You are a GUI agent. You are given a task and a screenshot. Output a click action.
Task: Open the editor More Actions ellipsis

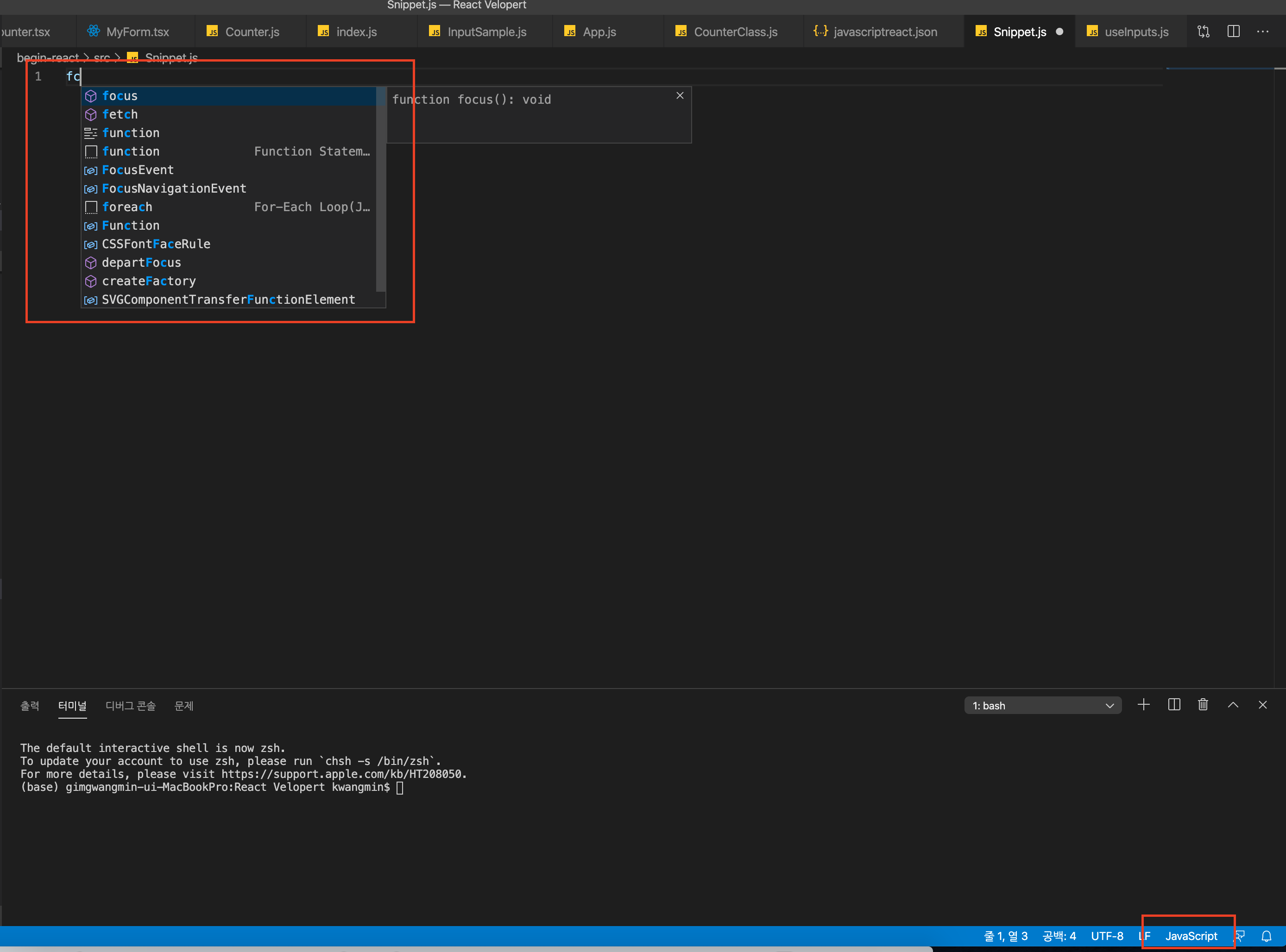(x=1262, y=31)
